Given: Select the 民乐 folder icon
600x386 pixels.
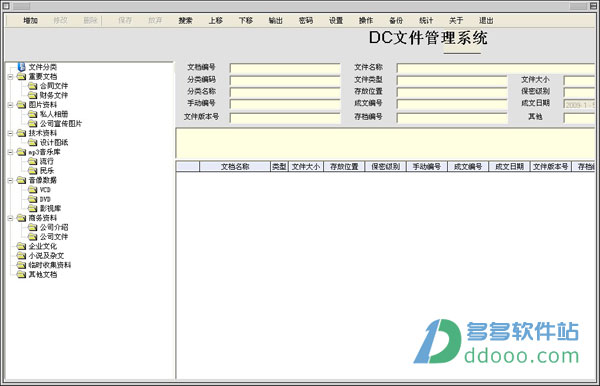Looking at the screenshot, I should tap(33, 171).
